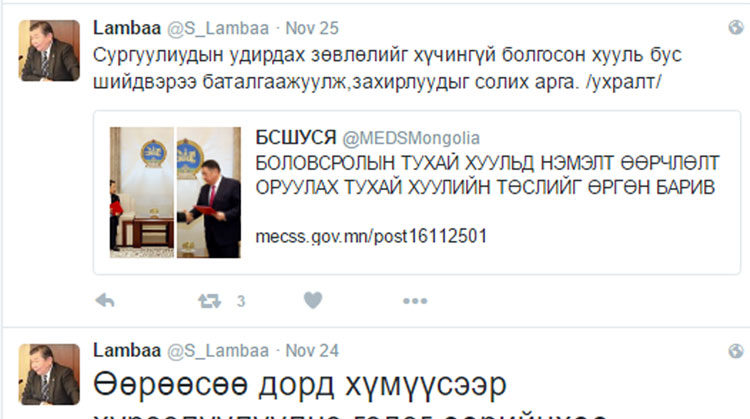Open Lambaa avatar on Nov 24 tweet

(49, 375)
